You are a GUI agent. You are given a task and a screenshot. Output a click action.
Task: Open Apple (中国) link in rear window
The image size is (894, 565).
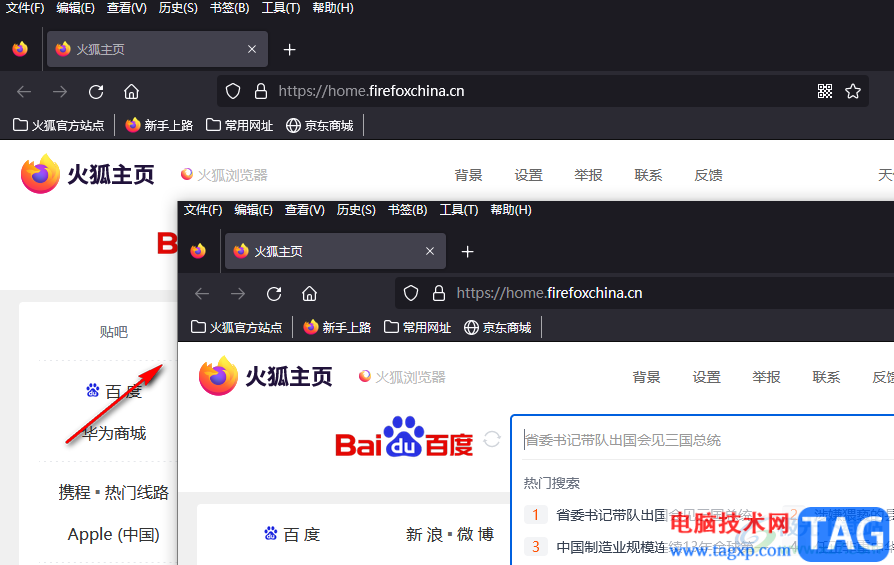coord(113,534)
